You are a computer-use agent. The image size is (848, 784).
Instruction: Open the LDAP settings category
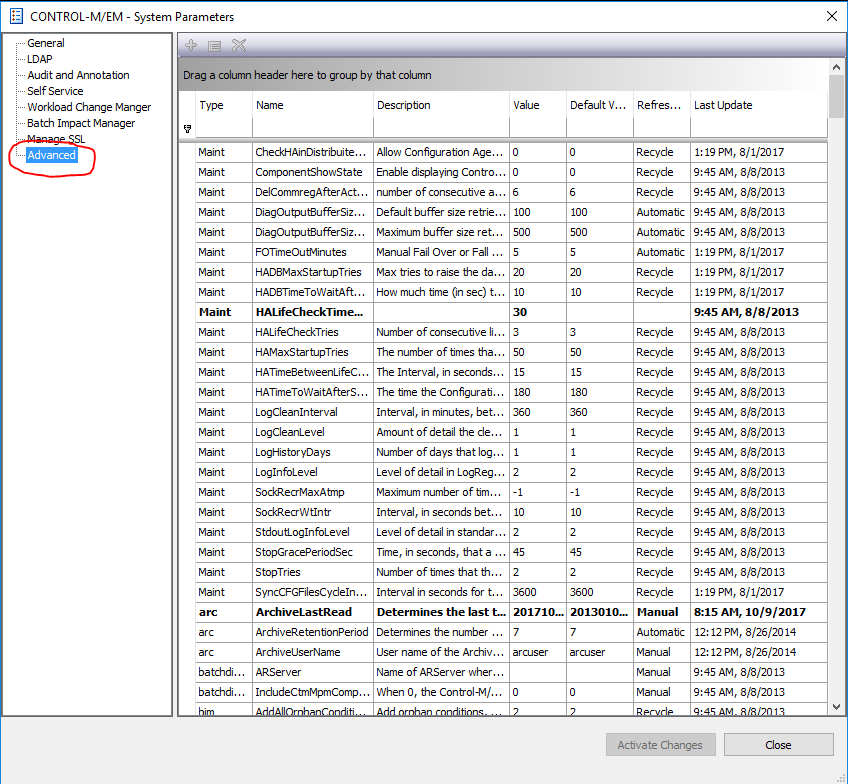click(40, 59)
